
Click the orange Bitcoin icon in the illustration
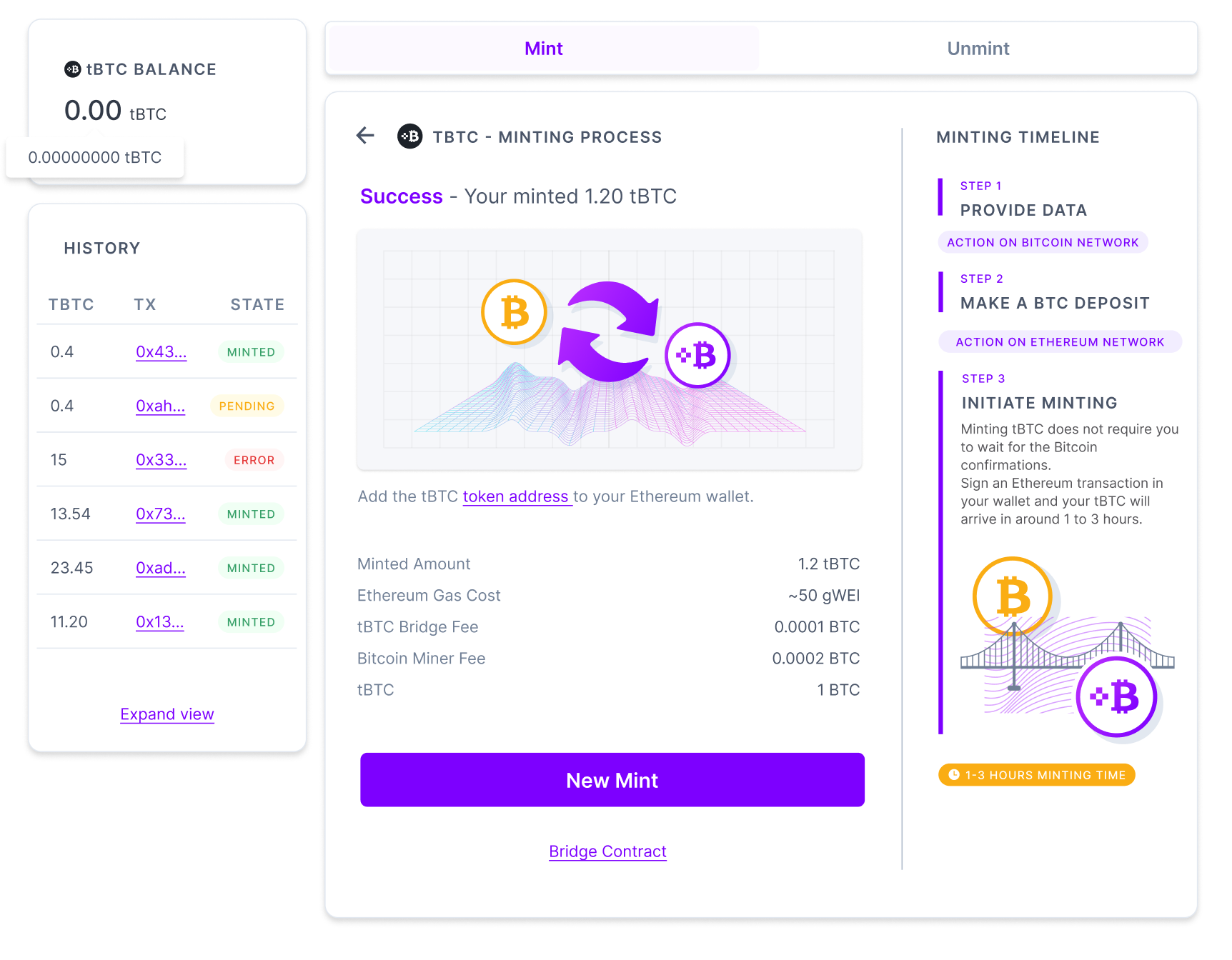pyautogui.click(x=514, y=312)
